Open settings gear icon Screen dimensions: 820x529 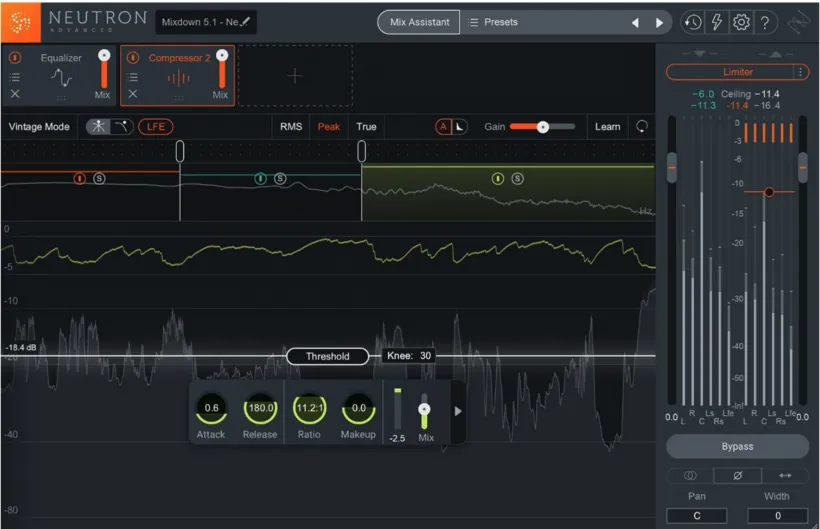tap(741, 22)
